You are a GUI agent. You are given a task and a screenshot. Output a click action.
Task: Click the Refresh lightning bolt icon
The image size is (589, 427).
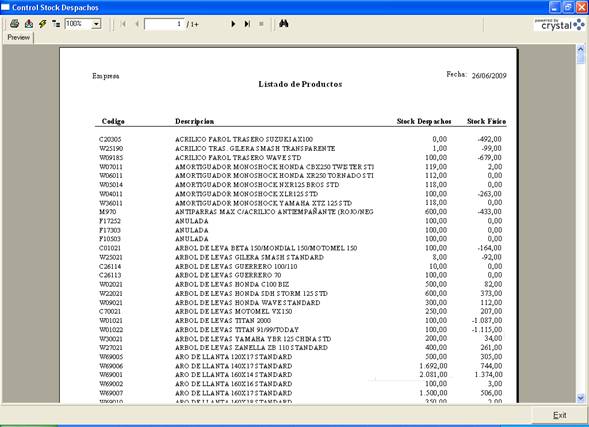pyautogui.click(x=42, y=24)
